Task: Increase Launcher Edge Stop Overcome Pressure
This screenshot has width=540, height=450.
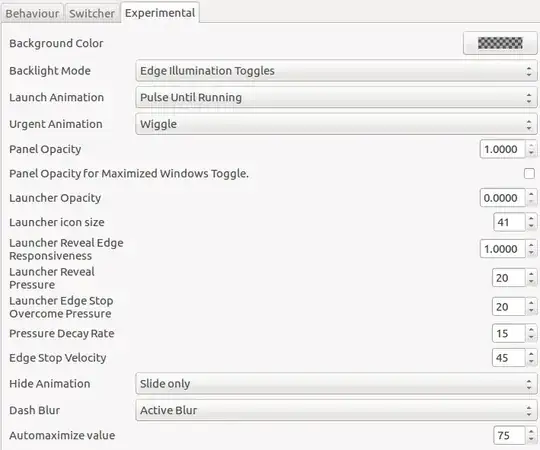Action: [531, 303]
